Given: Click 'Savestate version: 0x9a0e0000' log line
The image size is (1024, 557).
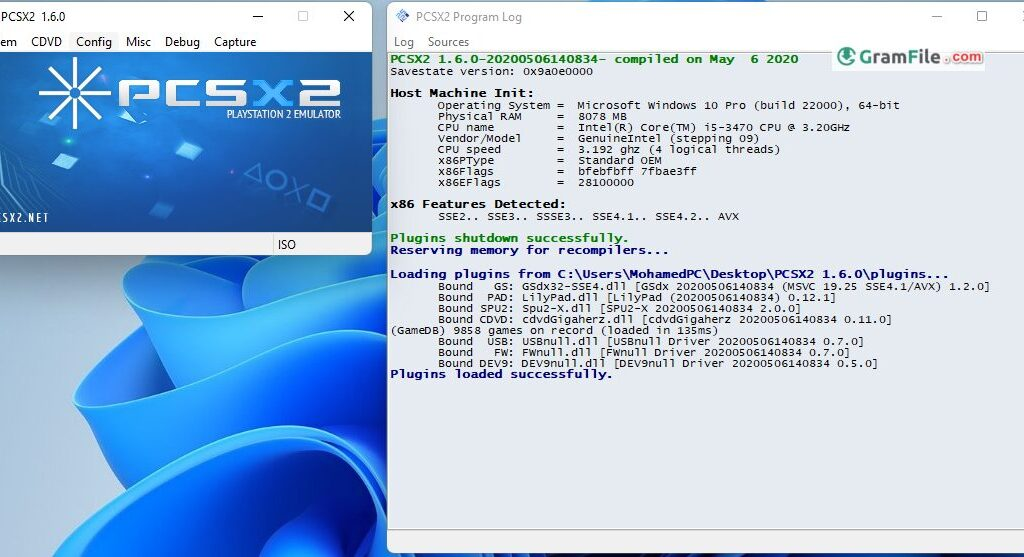Looking at the screenshot, I should click(x=492, y=72).
